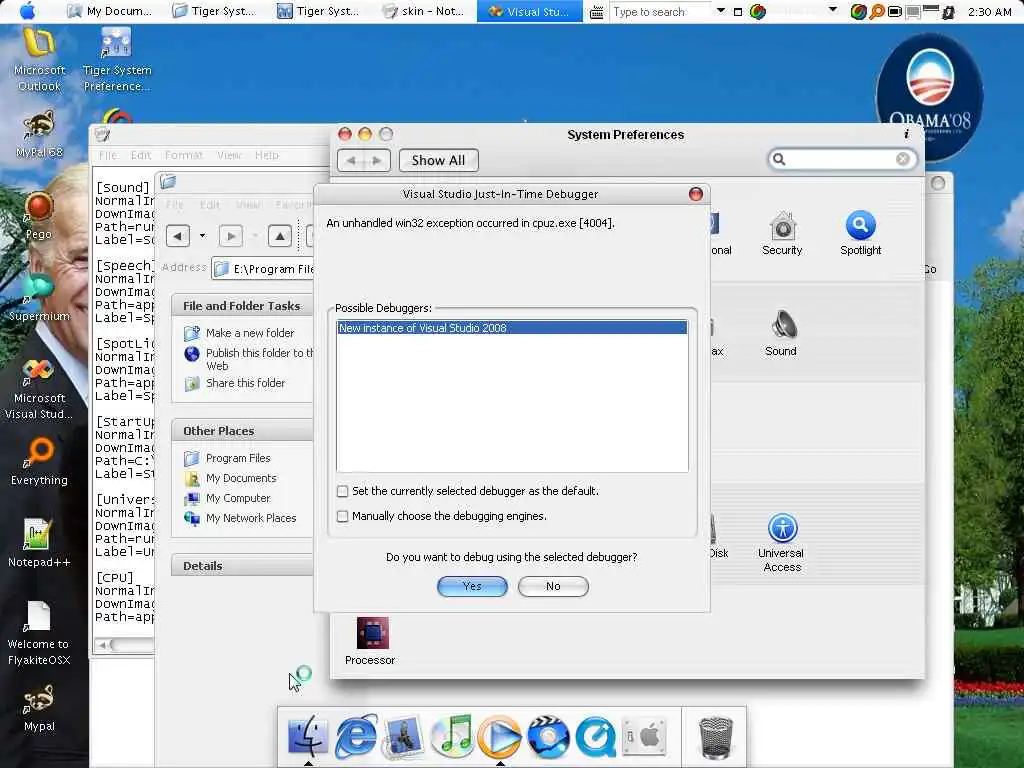Viewport: 1024px width, 768px height.
Task: Click Share this folder link
Action: coord(246,383)
